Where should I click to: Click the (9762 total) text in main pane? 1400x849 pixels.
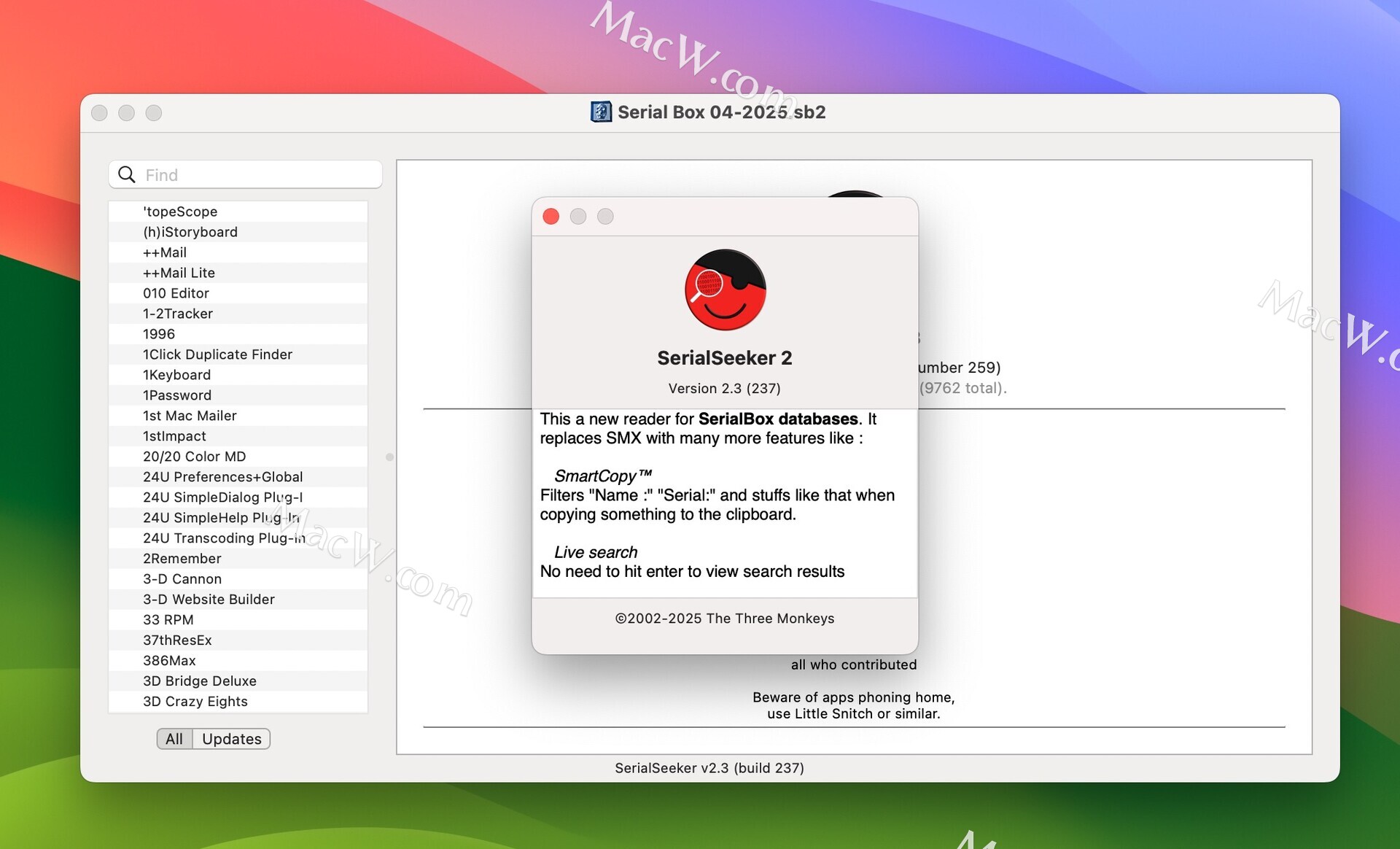pyautogui.click(x=962, y=388)
